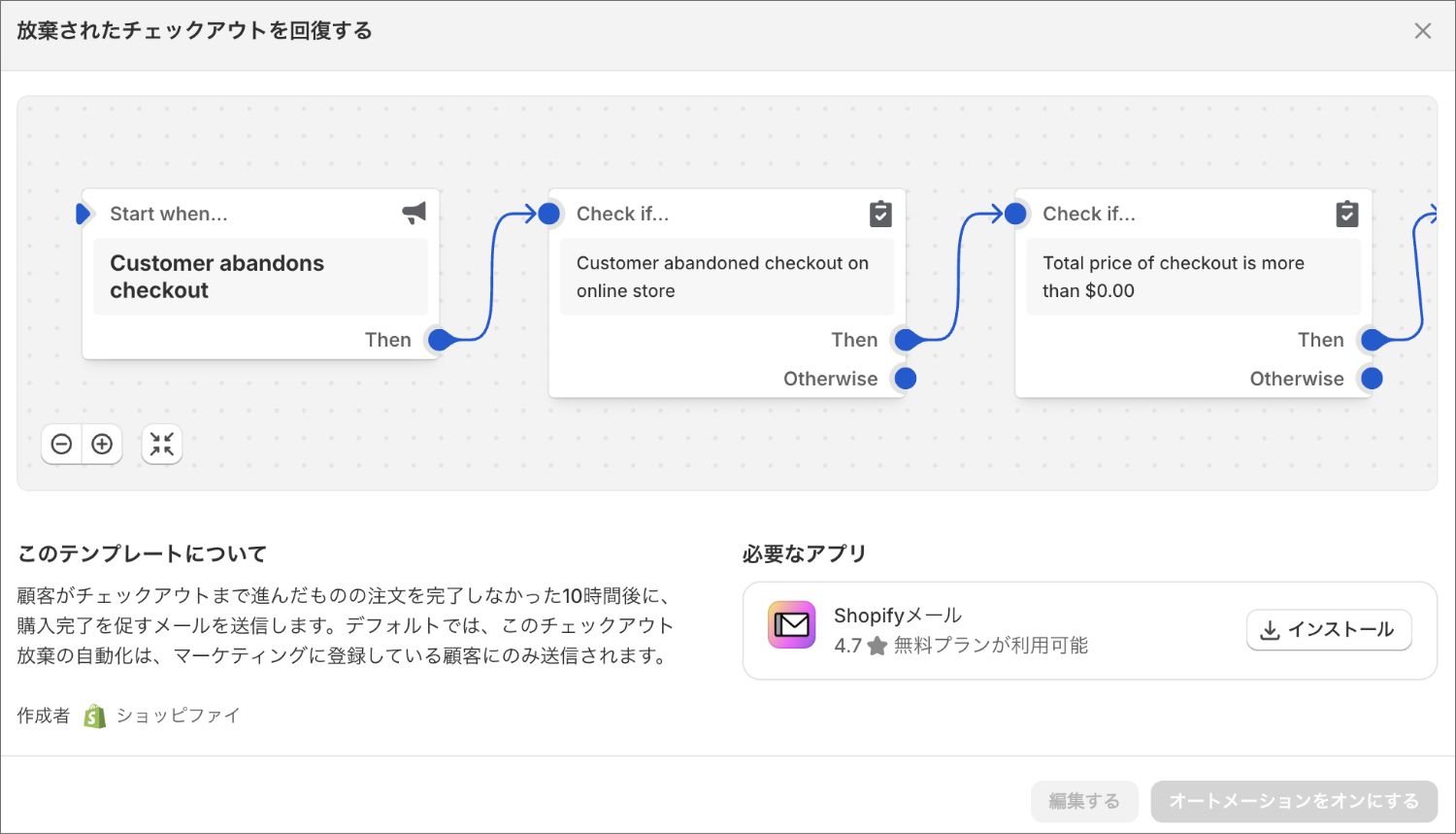Click the Shopifyメール app name

898,616
